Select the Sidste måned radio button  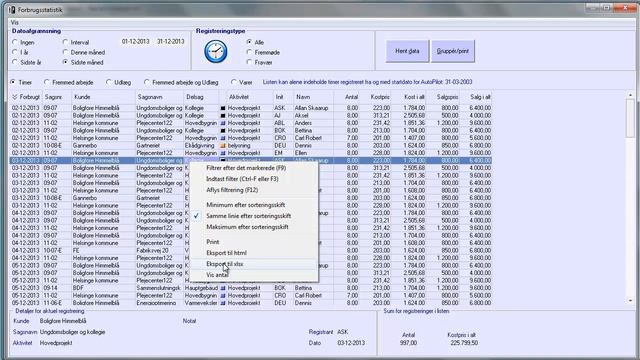(65, 62)
